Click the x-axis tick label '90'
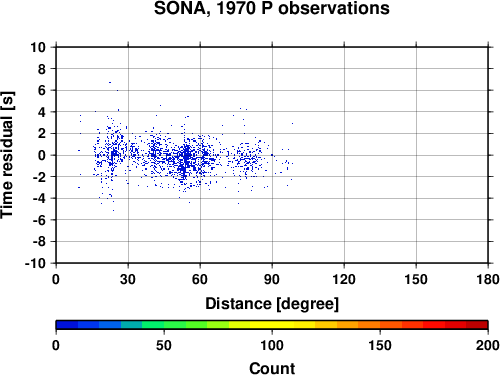500x375 pixels. tap(272, 279)
